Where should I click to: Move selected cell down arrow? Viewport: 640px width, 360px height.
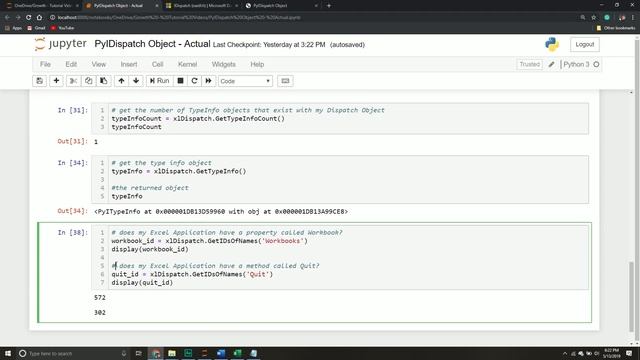[136, 81]
